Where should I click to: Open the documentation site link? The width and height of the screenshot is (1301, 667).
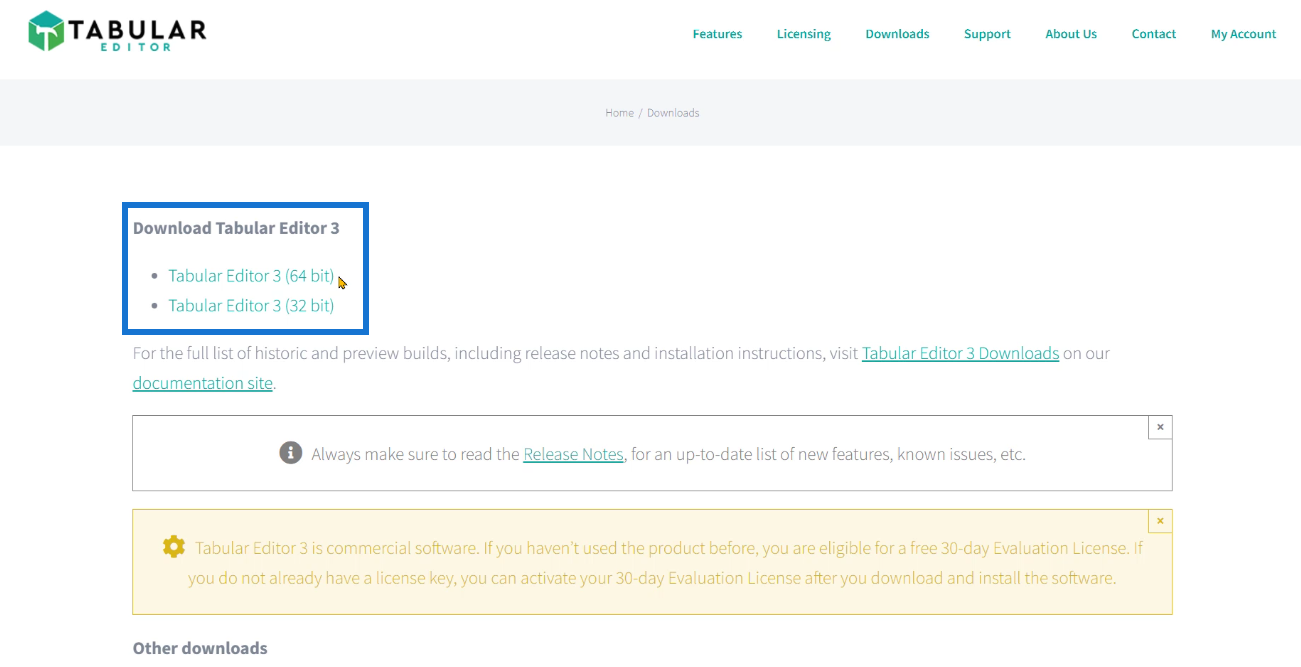(x=202, y=383)
